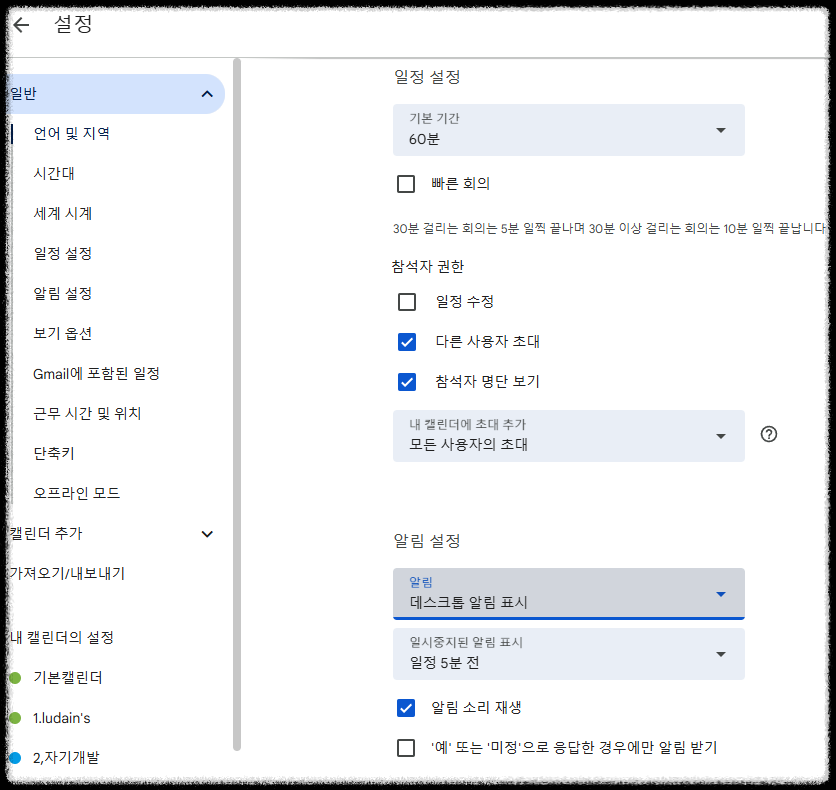Select 언어 및 지역 in sidebar
Viewport: 836px width, 790px height.
[x=71, y=133]
